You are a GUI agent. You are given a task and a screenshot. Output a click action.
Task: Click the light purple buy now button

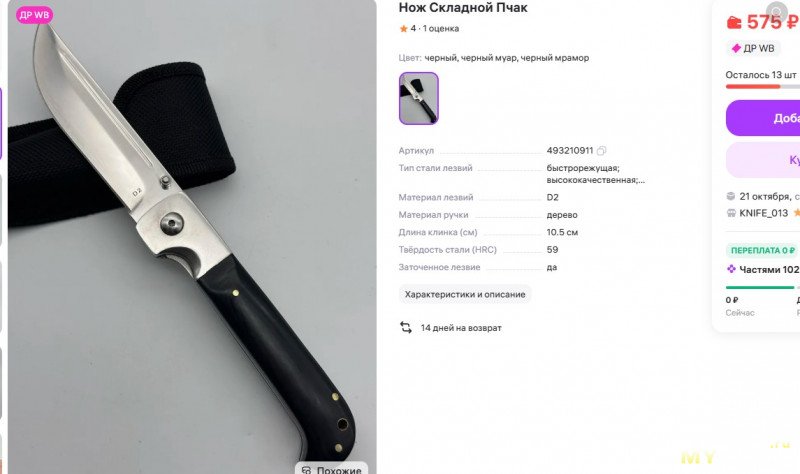763,160
